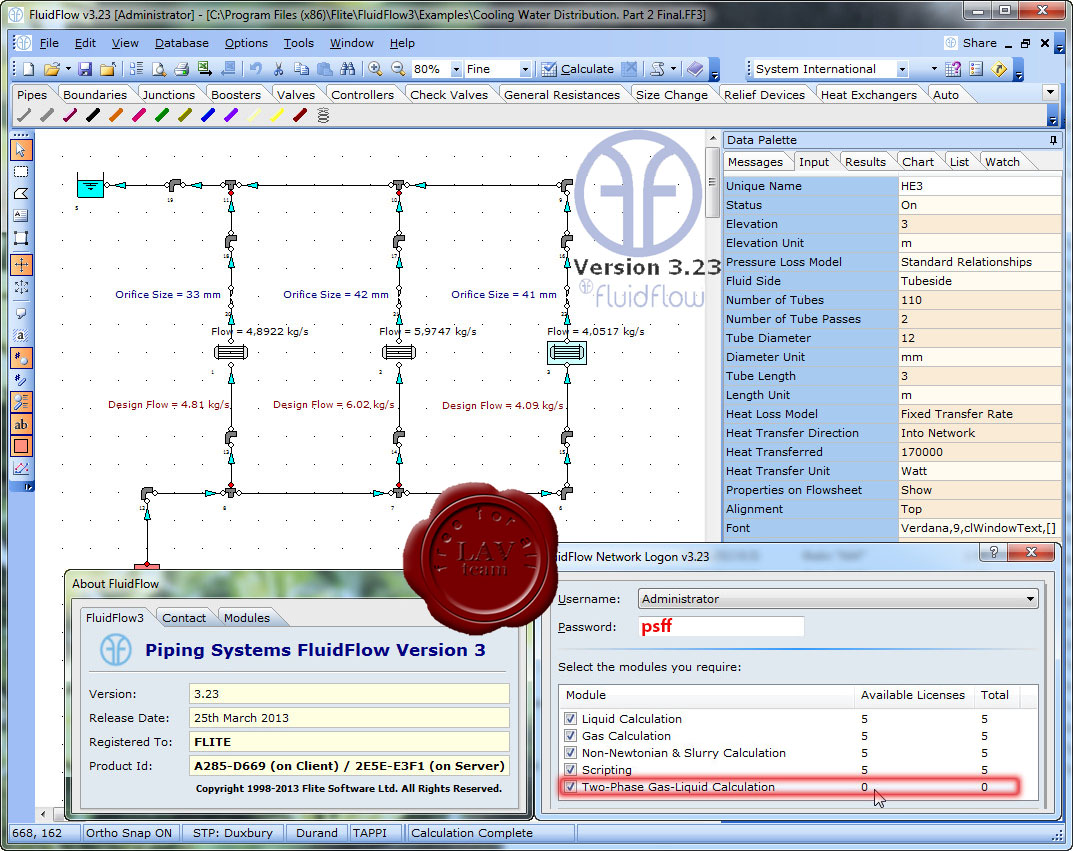Open the Modules tab in About FluidFlow
Image resolution: width=1073 pixels, height=851 pixels.
pyautogui.click(x=246, y=618)
